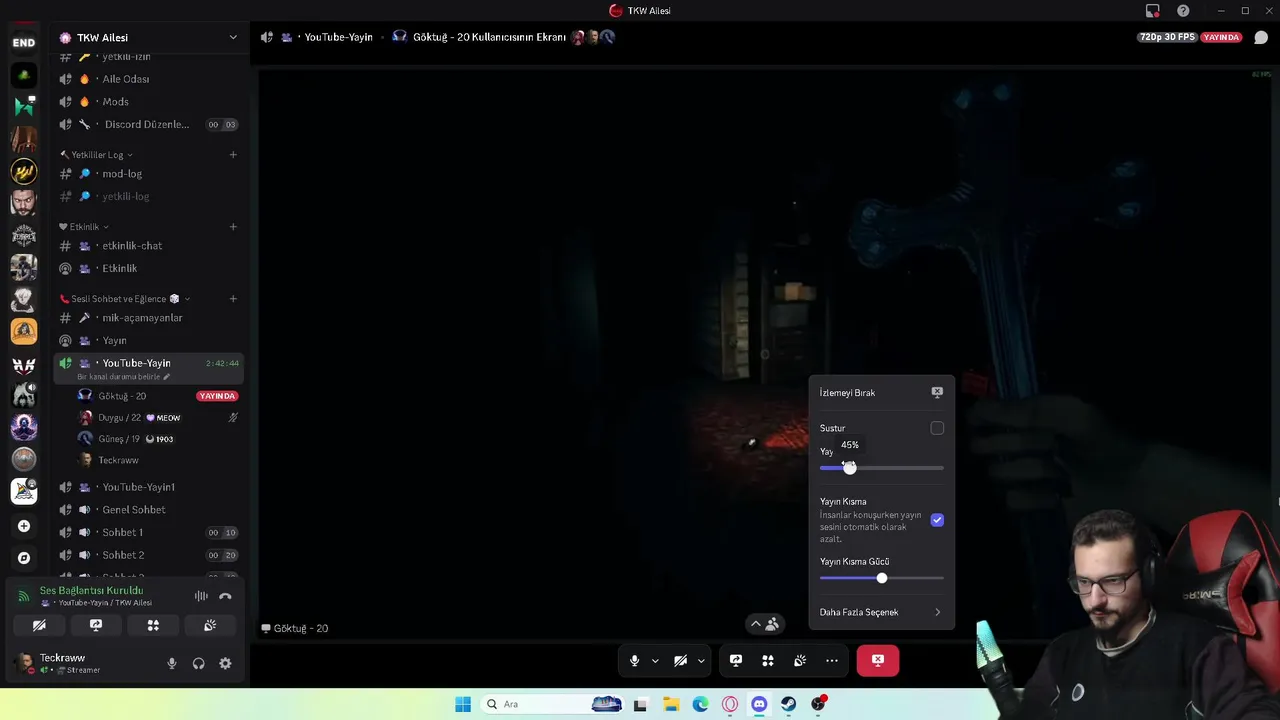
Task: Click Add a Server plus icon
Action: 24,526
